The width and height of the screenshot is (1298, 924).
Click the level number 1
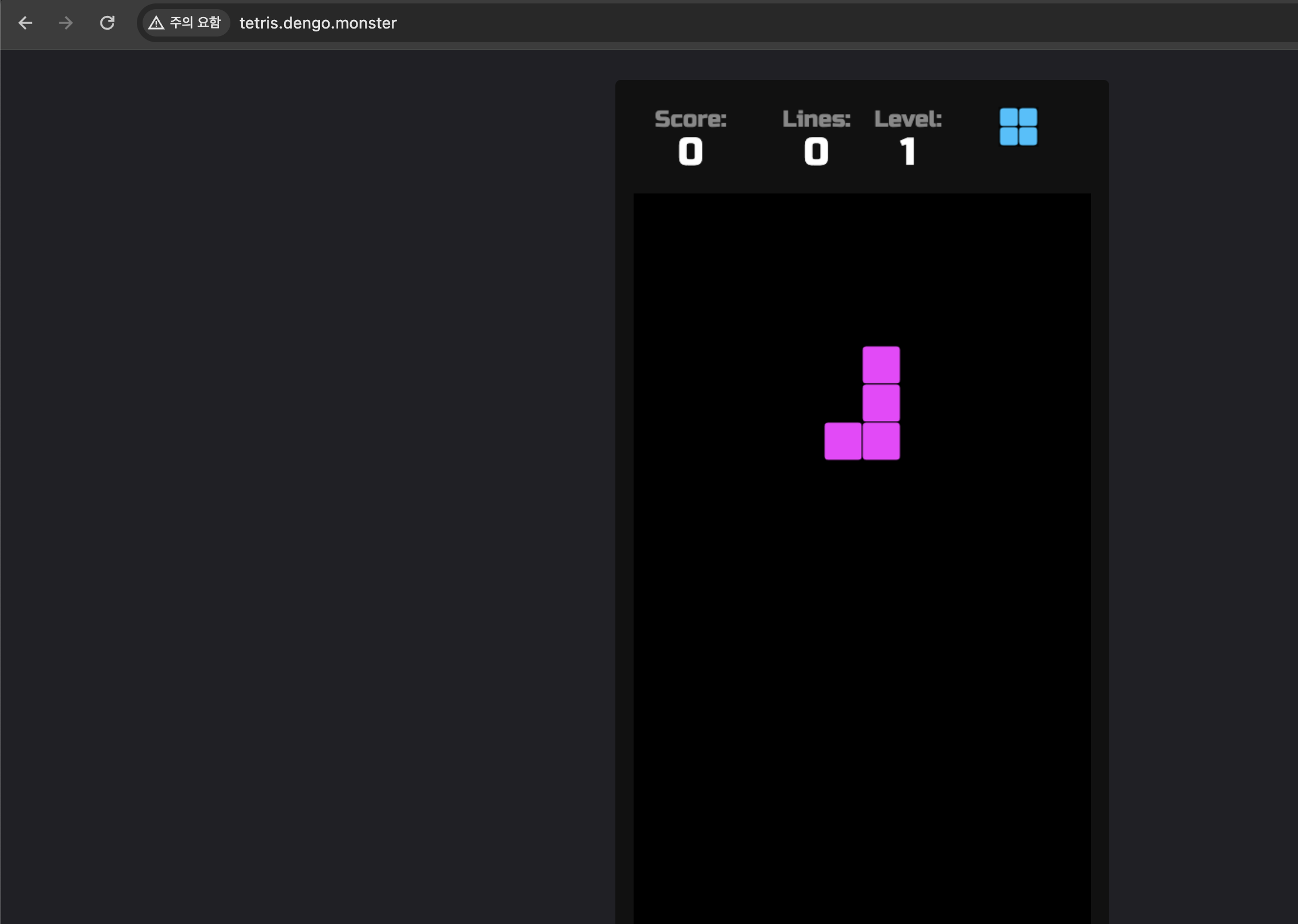(907, 152)
